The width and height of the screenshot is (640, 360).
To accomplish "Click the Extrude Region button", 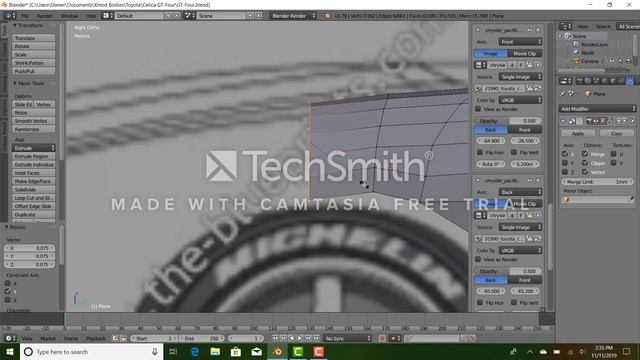I will (34, 156).
